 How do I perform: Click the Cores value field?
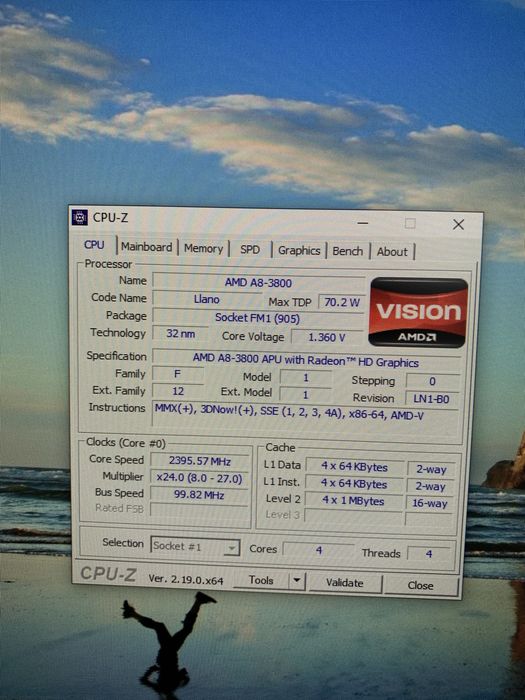click(x=319, y=550)
